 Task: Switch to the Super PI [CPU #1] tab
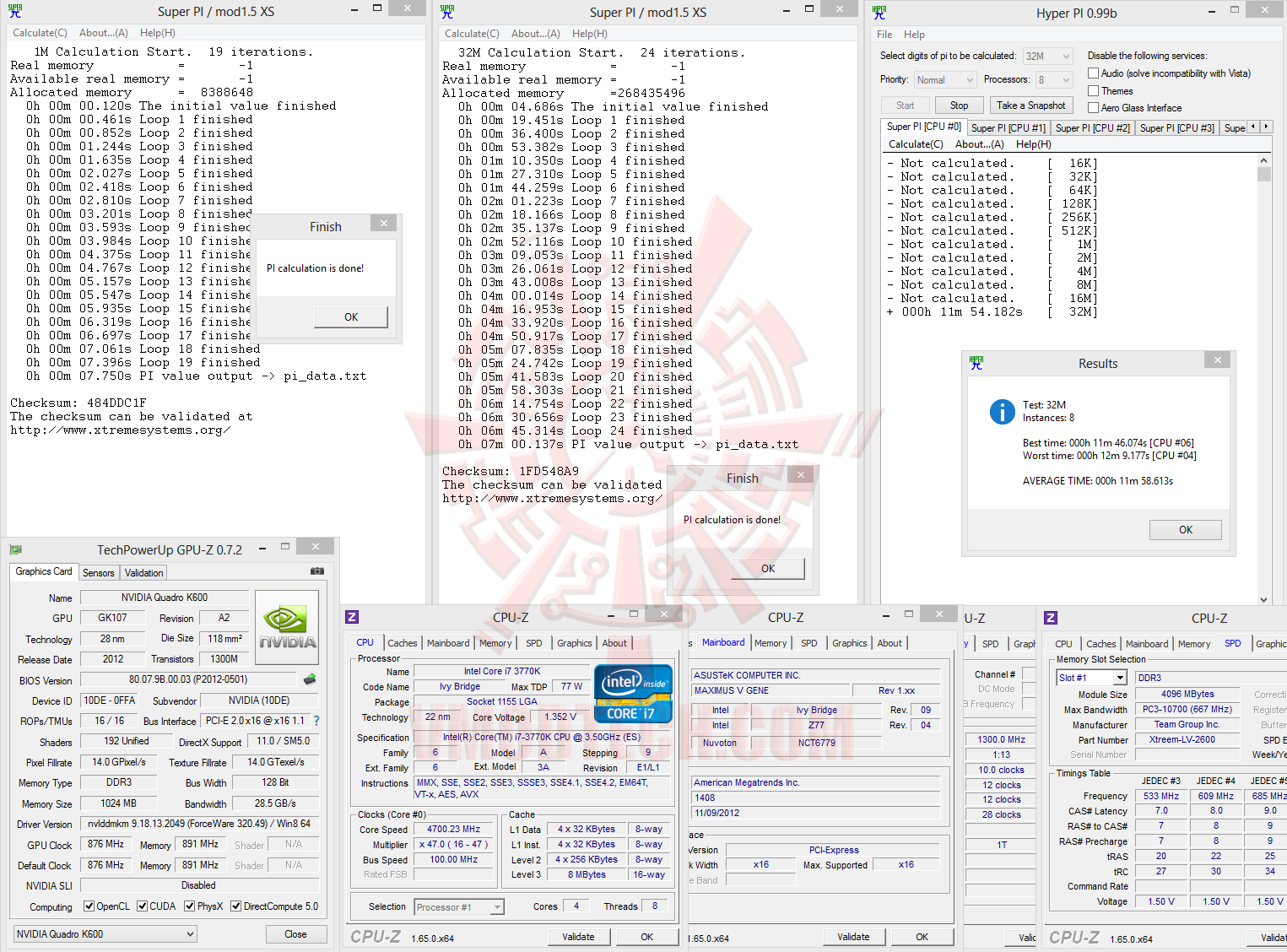1009,128
